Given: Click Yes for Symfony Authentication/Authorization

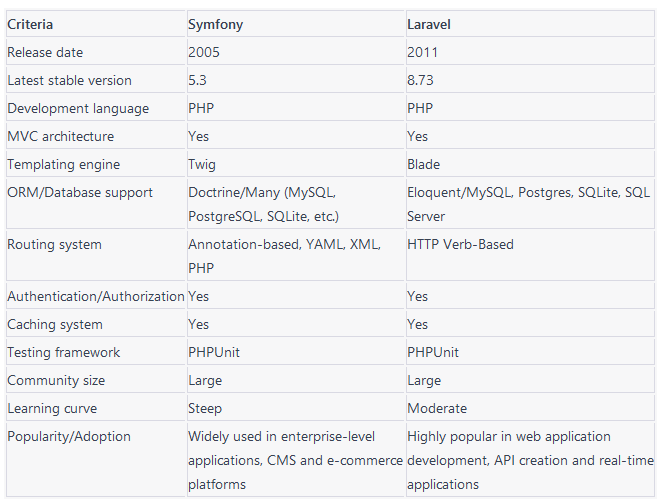Looking at the screenshot, I should click(x=296, y=296).
